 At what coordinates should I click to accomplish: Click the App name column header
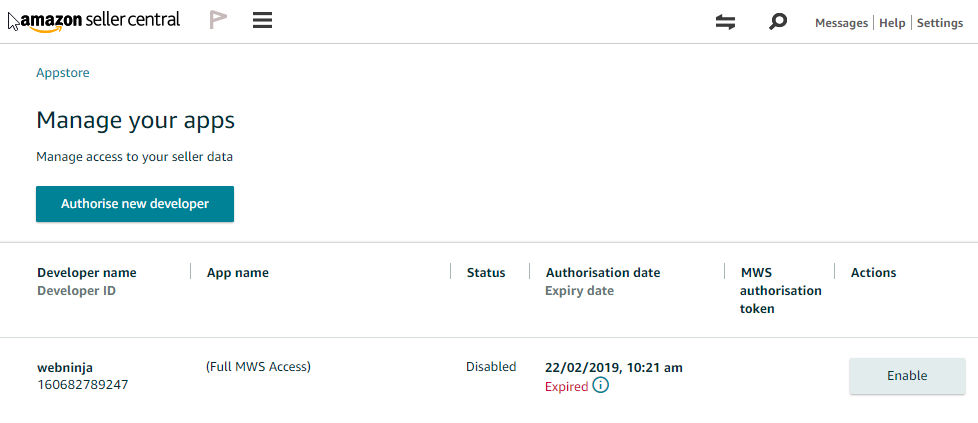(238, 273)
